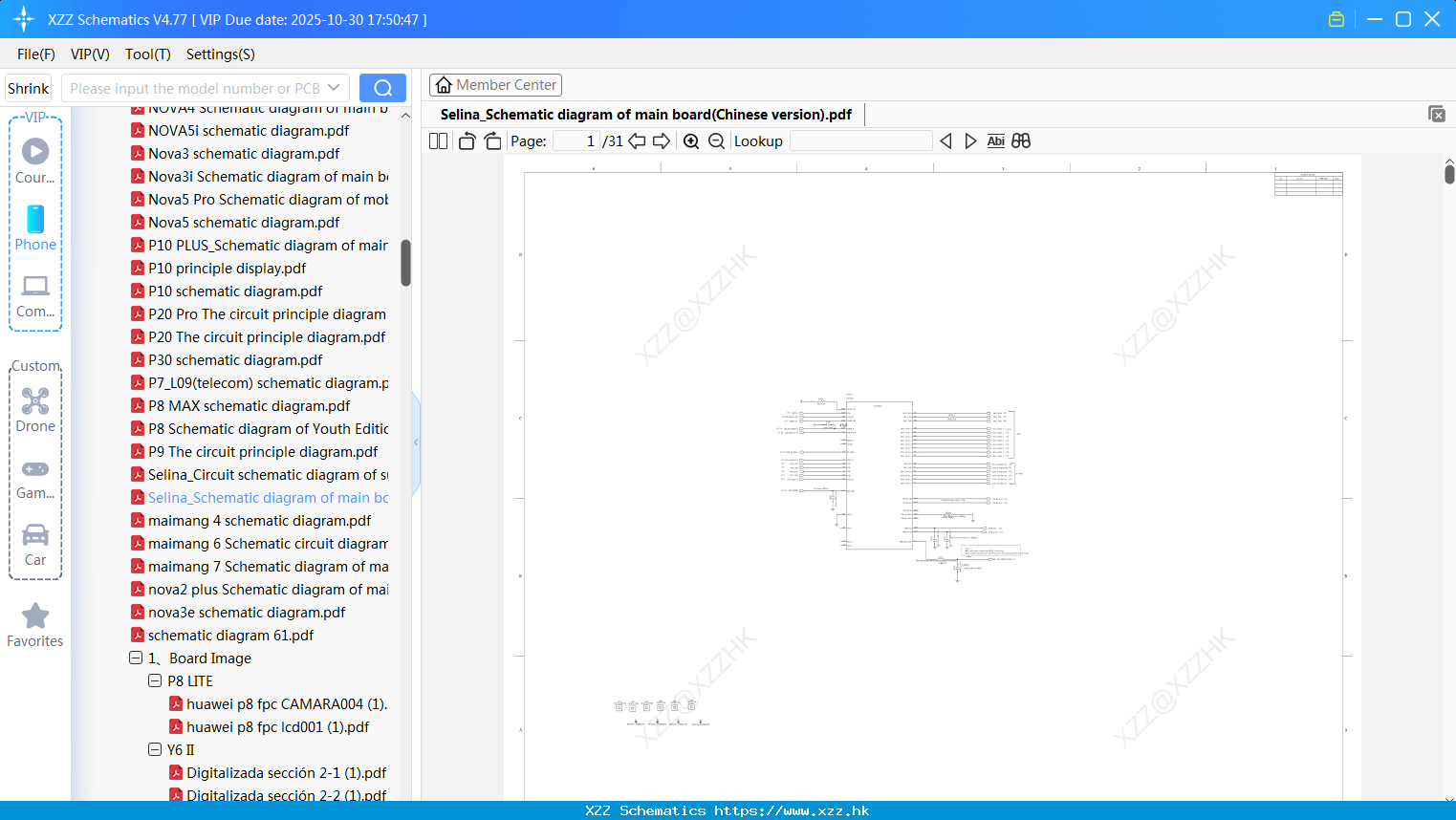Go to next page arrow

tap(662, 140)
